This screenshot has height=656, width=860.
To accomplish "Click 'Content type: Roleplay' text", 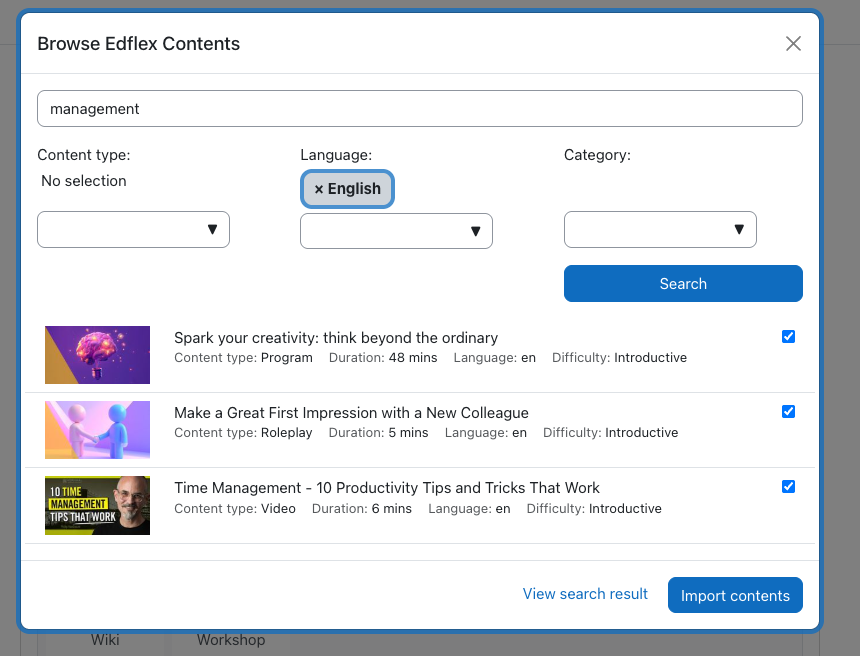I will click(x=243, y=433).
